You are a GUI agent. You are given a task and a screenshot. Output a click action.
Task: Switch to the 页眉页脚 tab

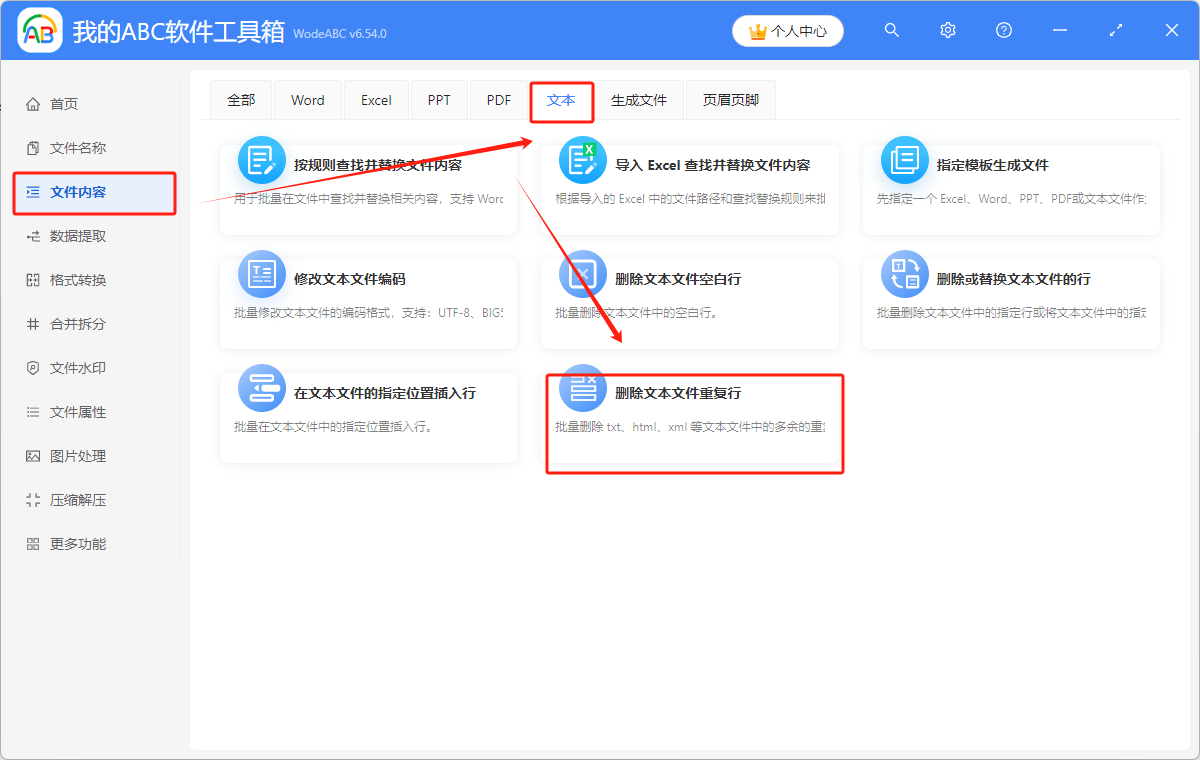click(x=729, y=100)
